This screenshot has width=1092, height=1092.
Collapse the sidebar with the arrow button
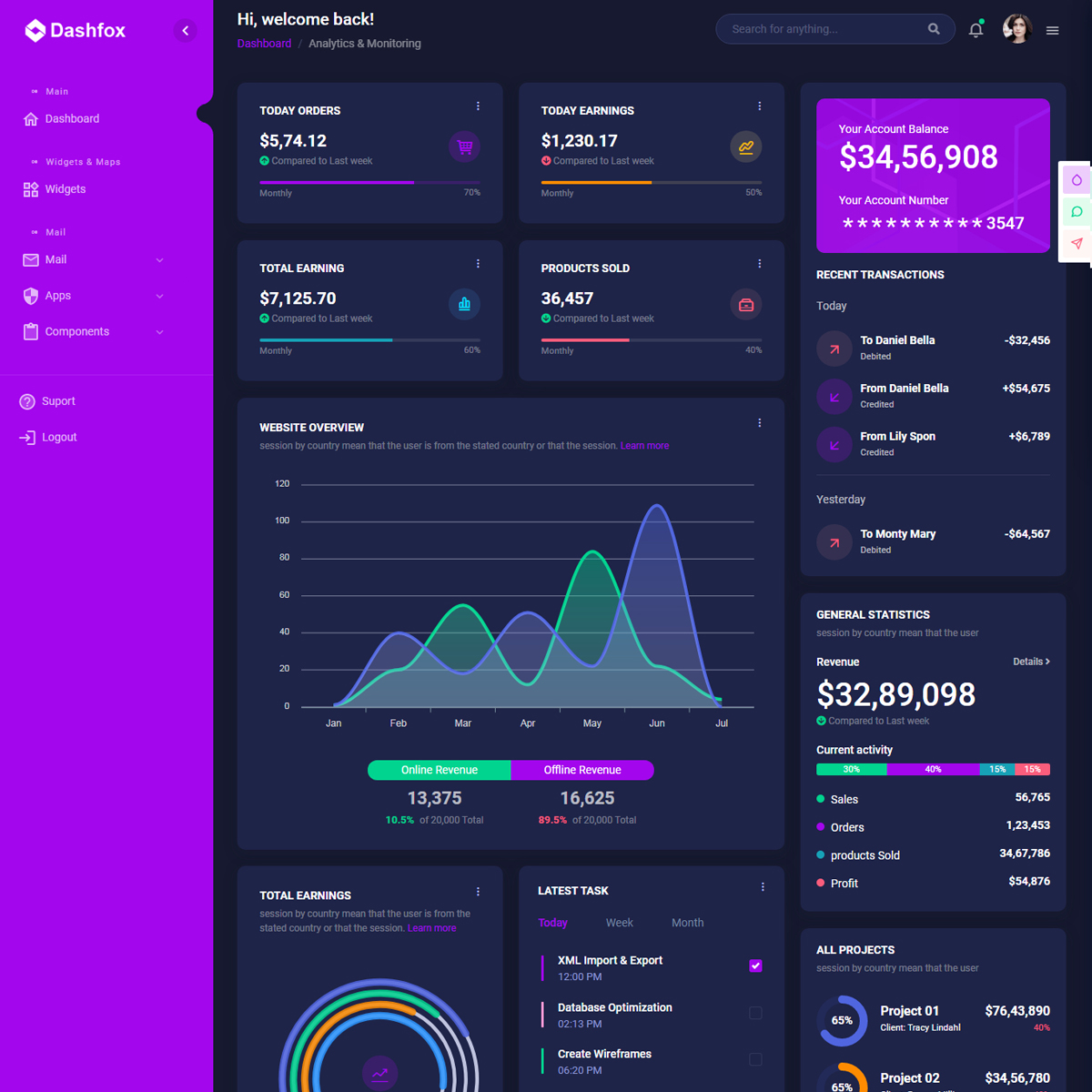186,31
